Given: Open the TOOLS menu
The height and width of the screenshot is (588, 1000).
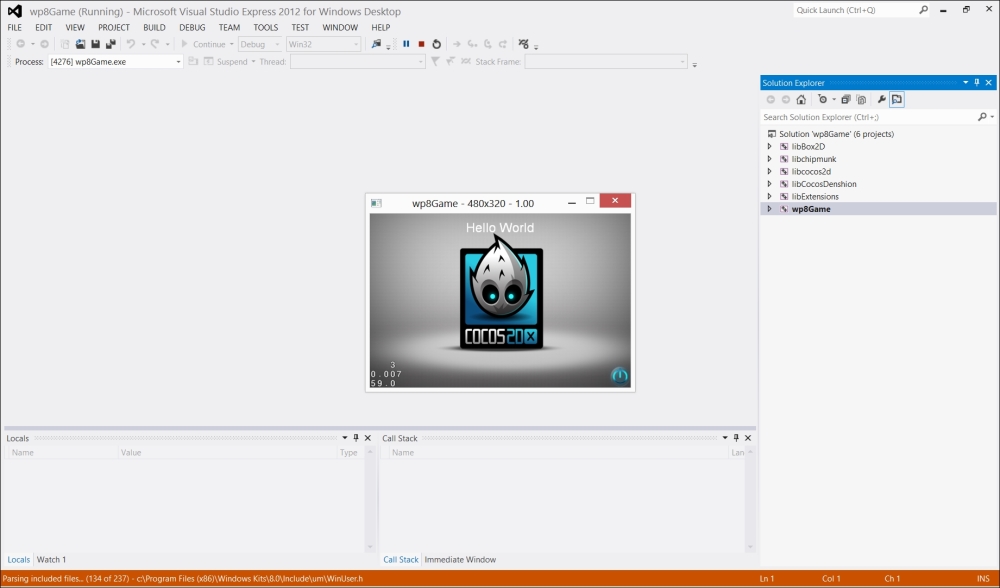Looking at the screenshot, I should point(265,27).
